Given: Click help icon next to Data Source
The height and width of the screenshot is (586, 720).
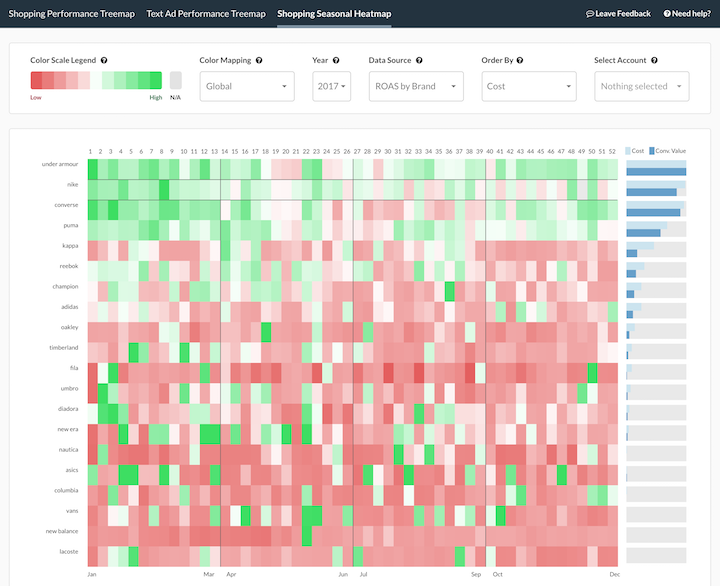Looking at the screenshot, I should point(419,60).
